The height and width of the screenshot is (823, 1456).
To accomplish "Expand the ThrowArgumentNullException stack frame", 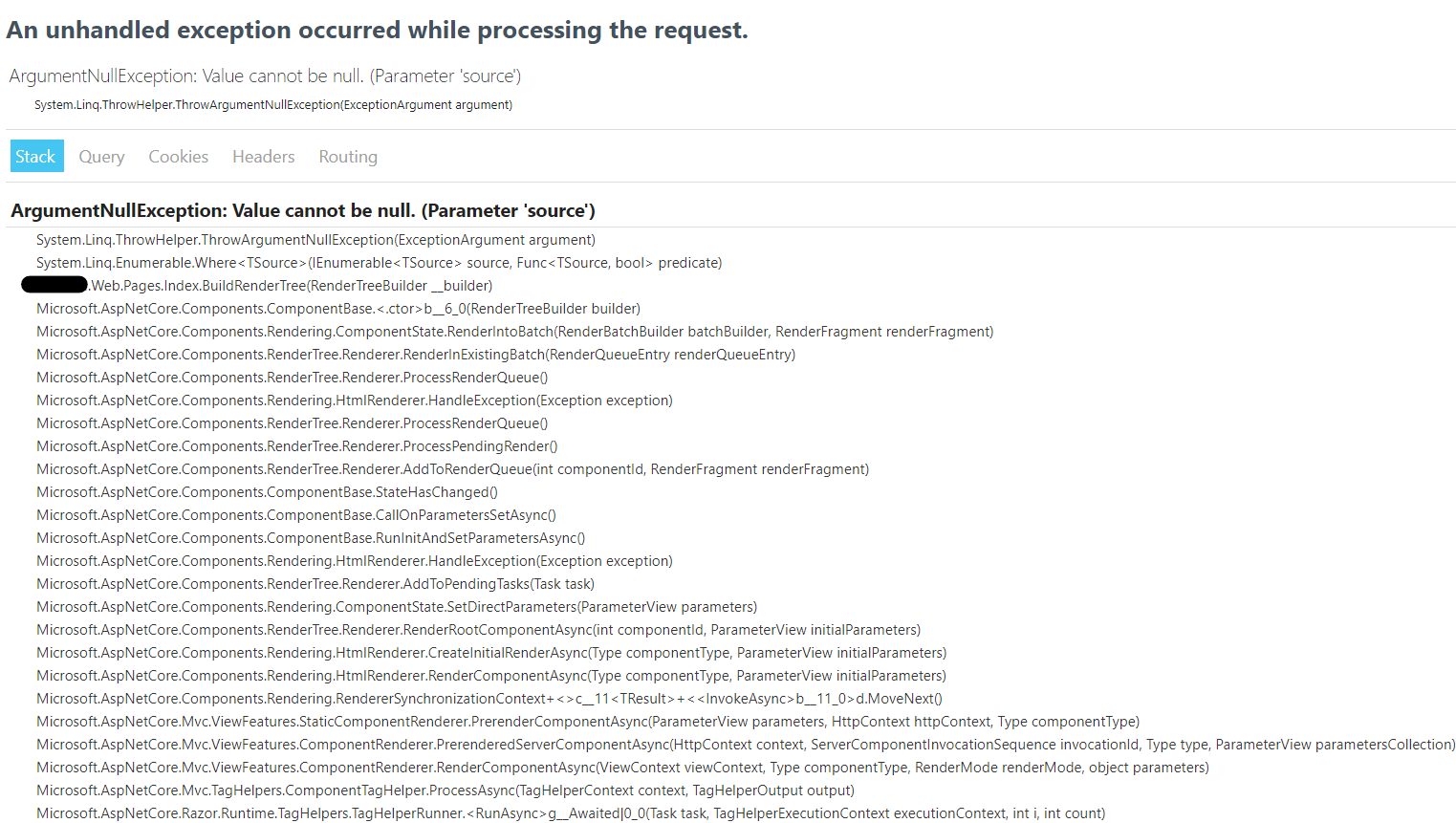I will pyautogui.click(x=315, y=239).
